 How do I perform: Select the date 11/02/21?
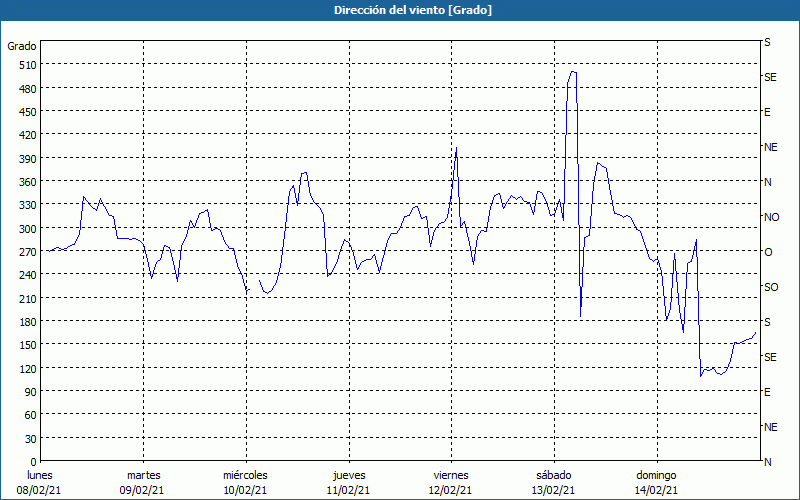point(348,490)
